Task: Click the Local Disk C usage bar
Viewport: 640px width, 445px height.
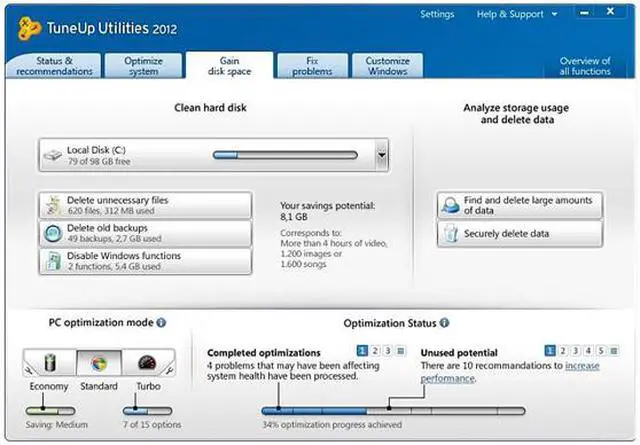Action: 285,155
